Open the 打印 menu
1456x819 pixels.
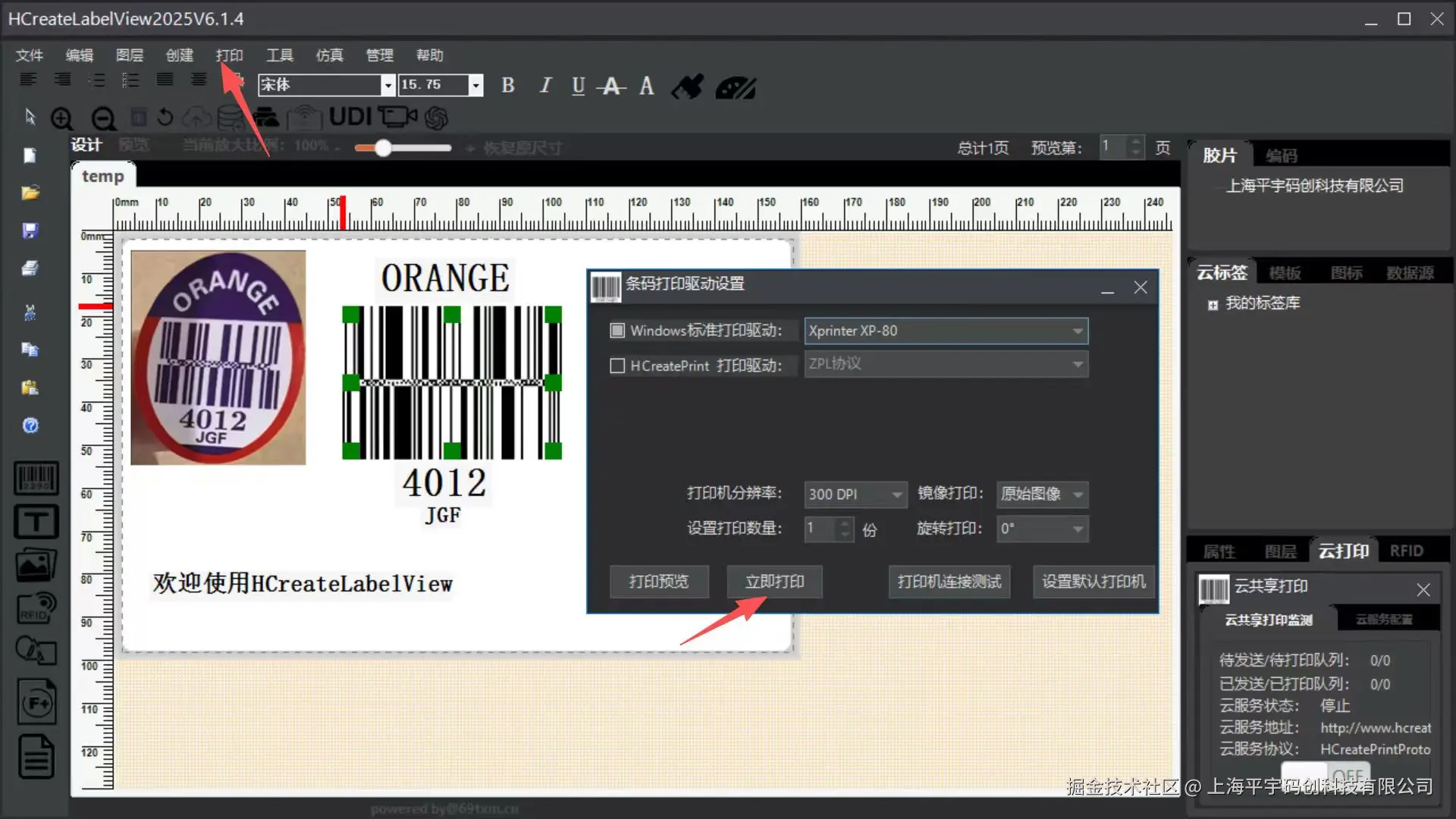229,55
